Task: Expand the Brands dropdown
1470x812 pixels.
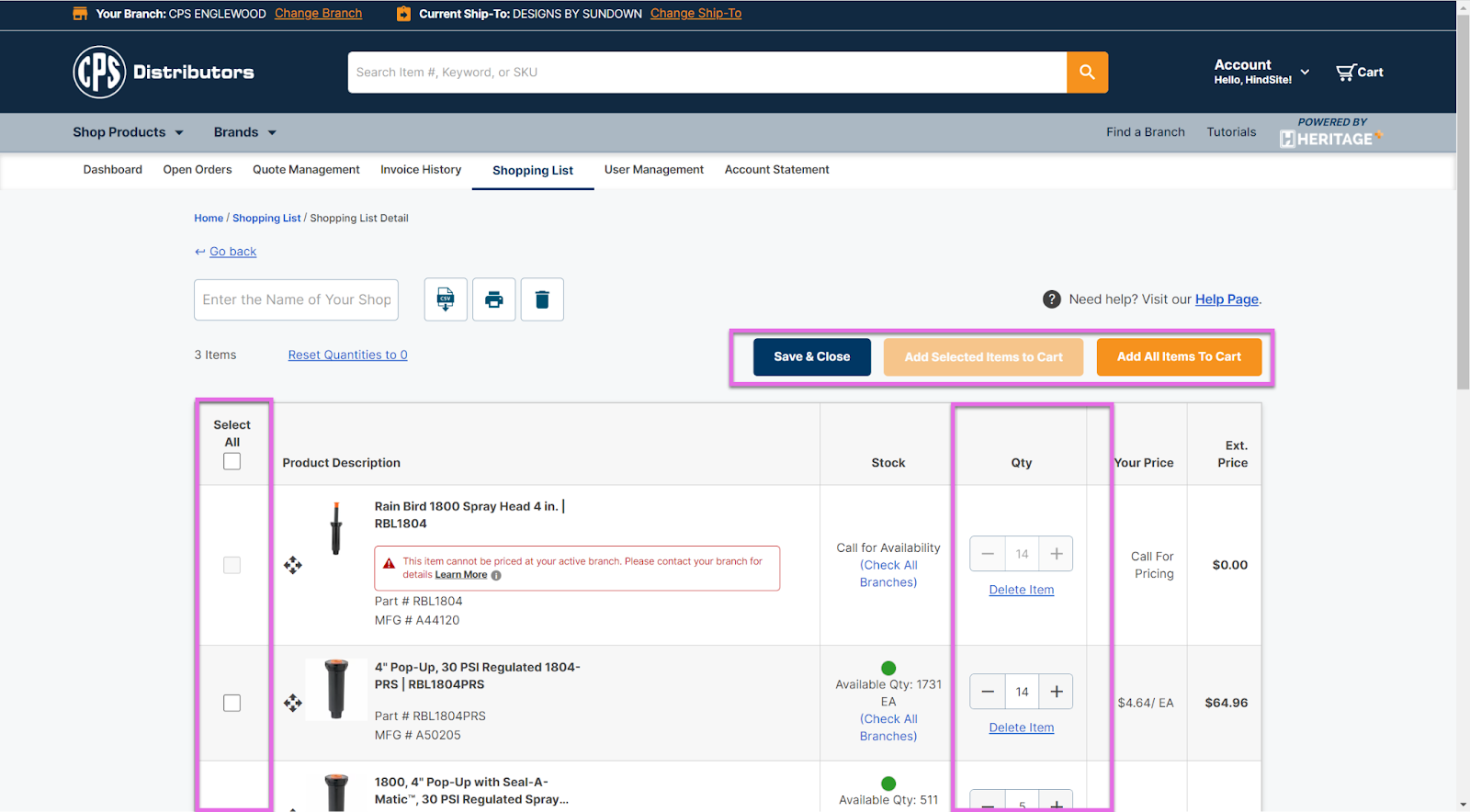Action: pyautogui.click(x=245, y=132)
